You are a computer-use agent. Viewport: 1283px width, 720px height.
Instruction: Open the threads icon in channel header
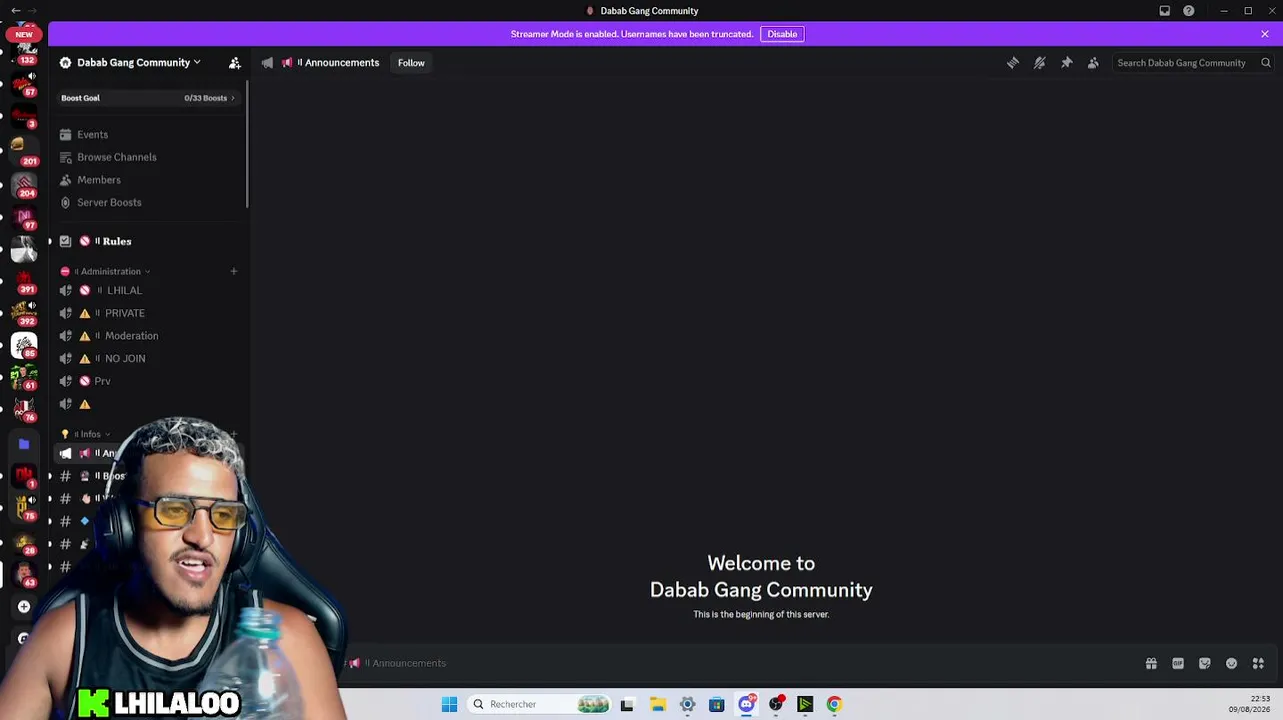click(1013, 63)
